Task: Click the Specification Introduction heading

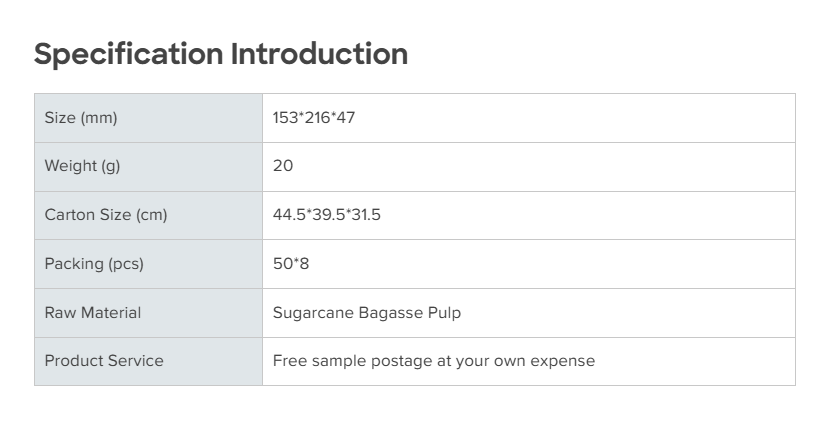Action: [x=220, y=54]
